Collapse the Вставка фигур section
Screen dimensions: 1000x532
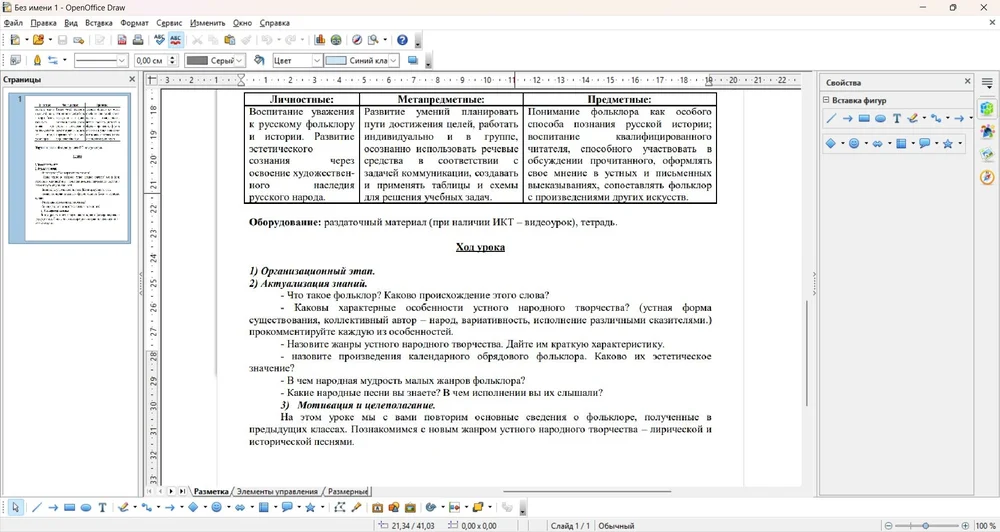point(826,100)
